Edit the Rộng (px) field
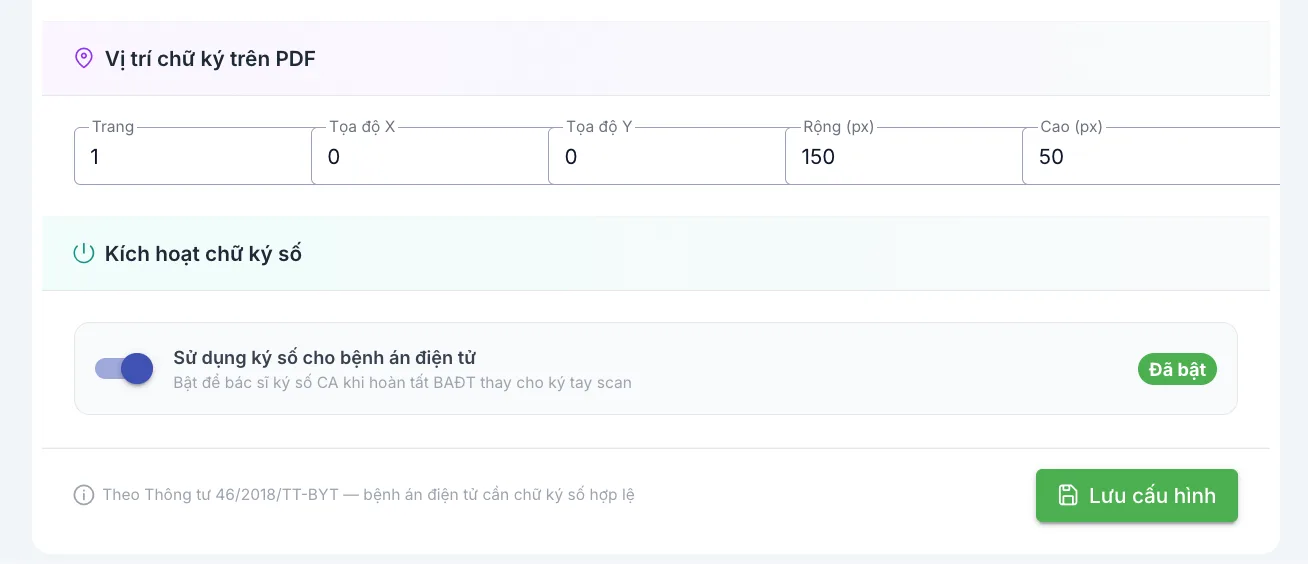 coord(904,156)
